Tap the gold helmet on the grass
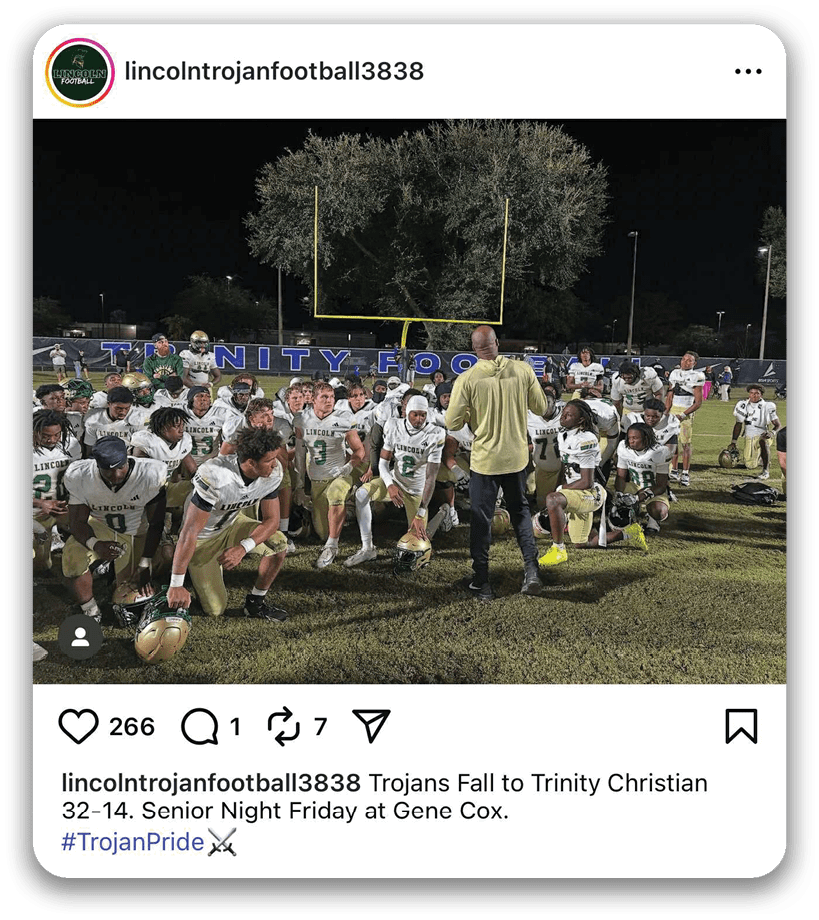The image size is (819, 920). (163, 633)
